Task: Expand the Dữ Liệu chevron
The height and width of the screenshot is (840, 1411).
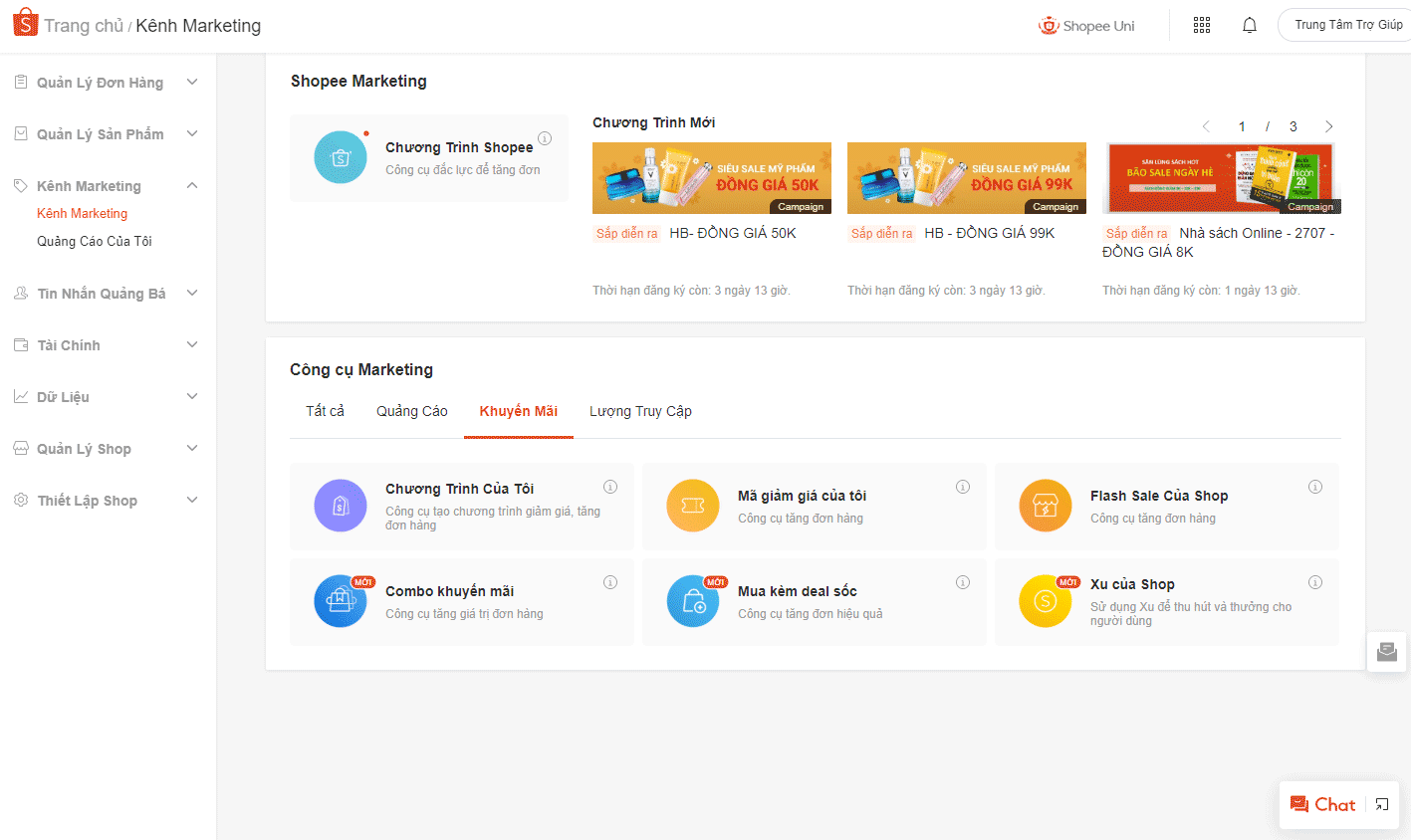Action: (x=192, y=396)
